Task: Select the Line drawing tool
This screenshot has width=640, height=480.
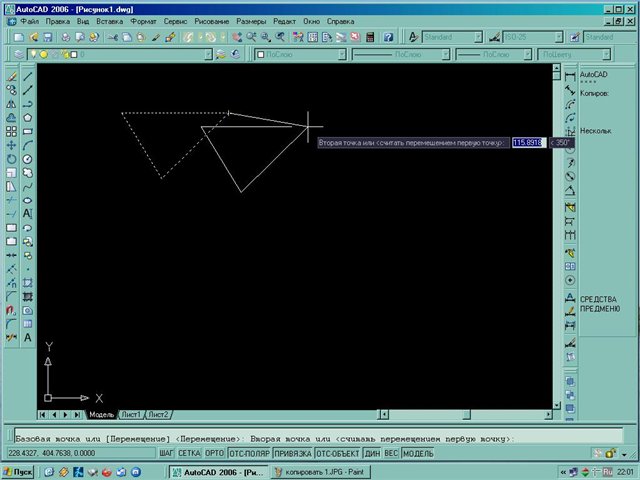Action: [28, 75]
